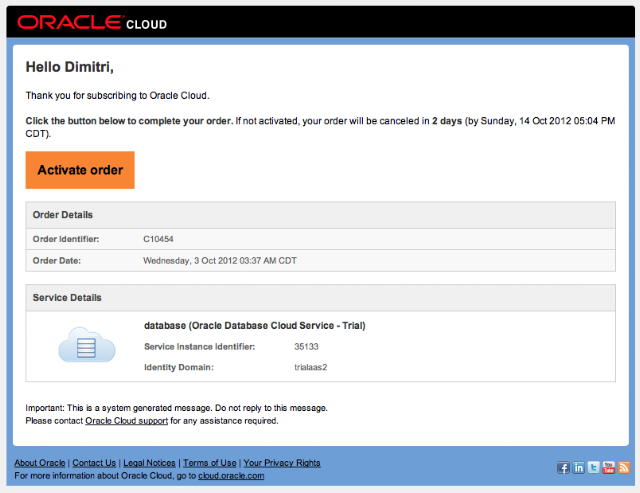The height and width of the screenshot is (493, 640).
Task: Click the Oracle Database Cloud Service - Trial title
Action: click(x=255, y=326)
